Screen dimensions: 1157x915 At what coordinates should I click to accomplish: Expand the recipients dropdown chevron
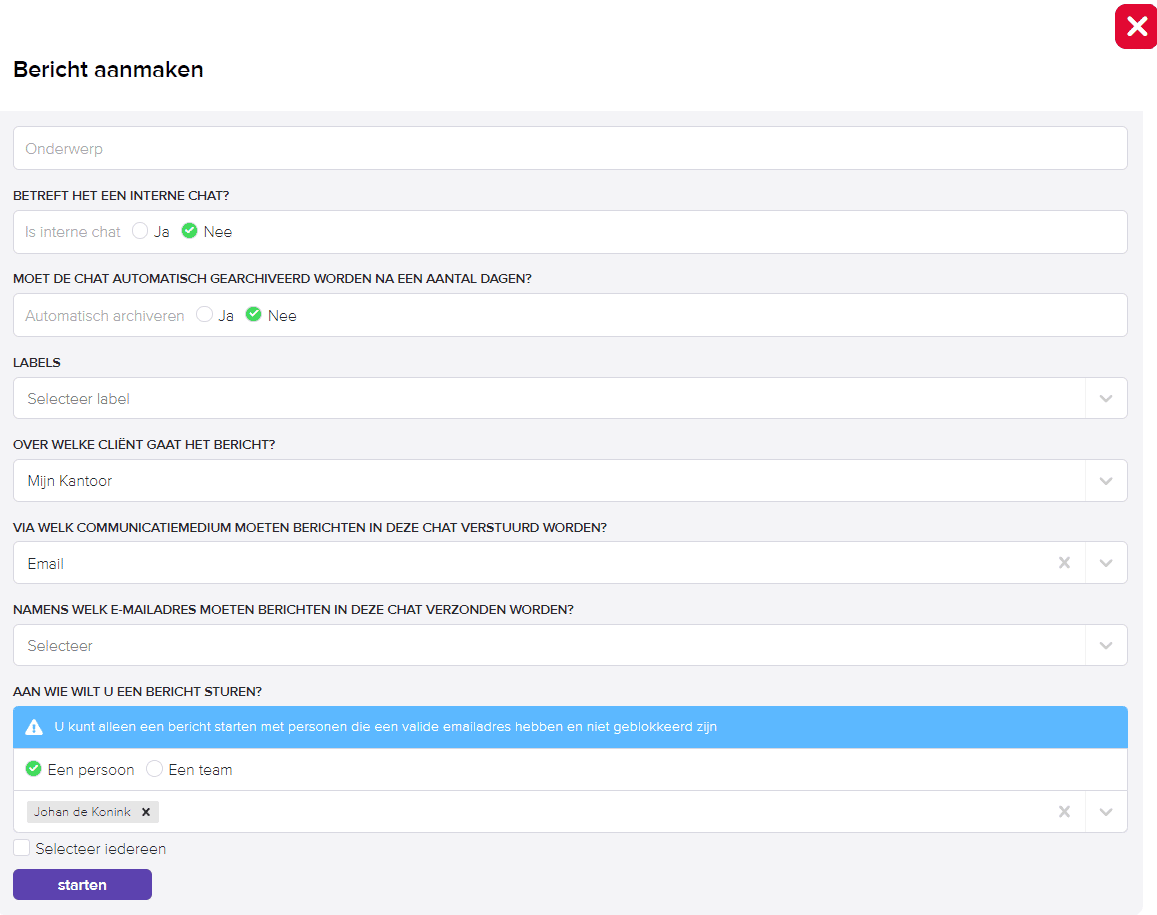click(1106, 812)
